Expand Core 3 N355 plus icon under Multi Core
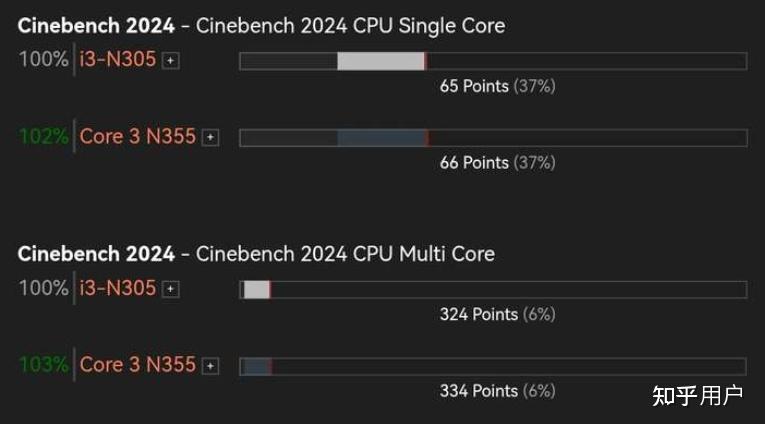 tap(210, 366)
